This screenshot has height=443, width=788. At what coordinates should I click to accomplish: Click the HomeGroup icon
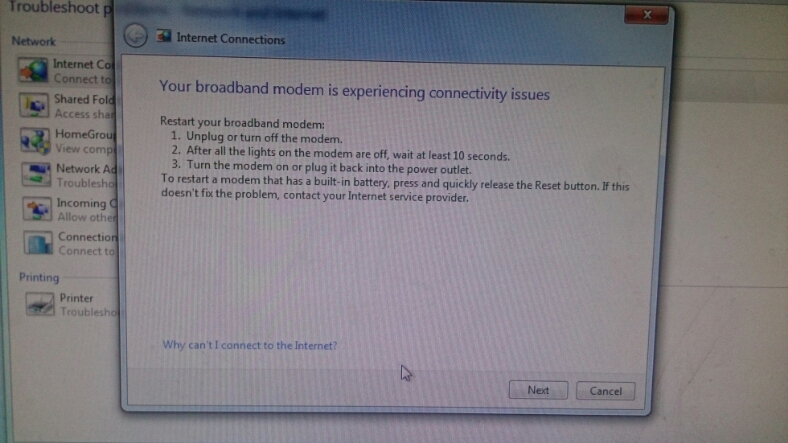[35, 141]
